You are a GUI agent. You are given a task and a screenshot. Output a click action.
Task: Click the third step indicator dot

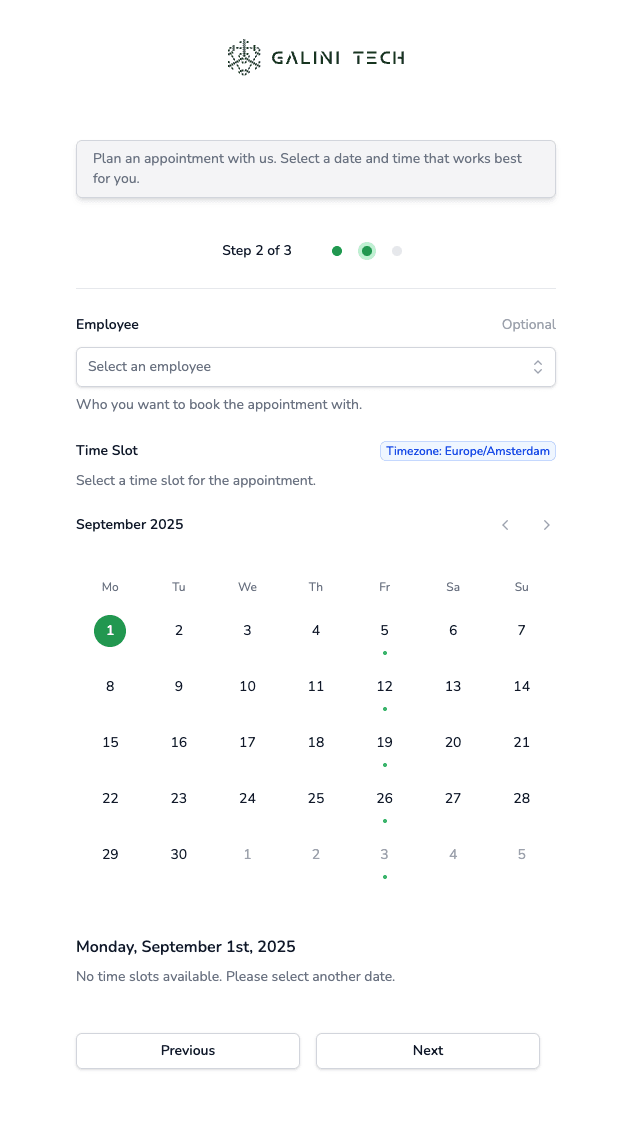coord(397,251)
